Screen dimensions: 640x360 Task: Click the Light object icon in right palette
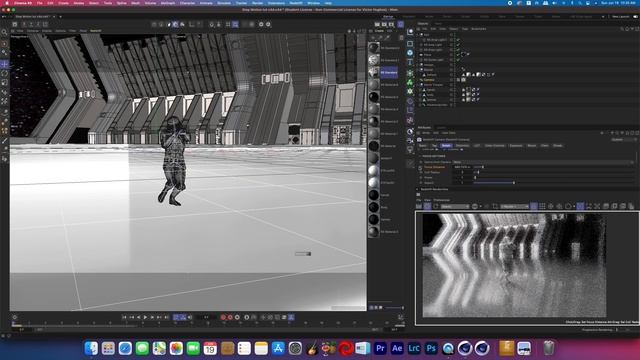click(410, 149)
